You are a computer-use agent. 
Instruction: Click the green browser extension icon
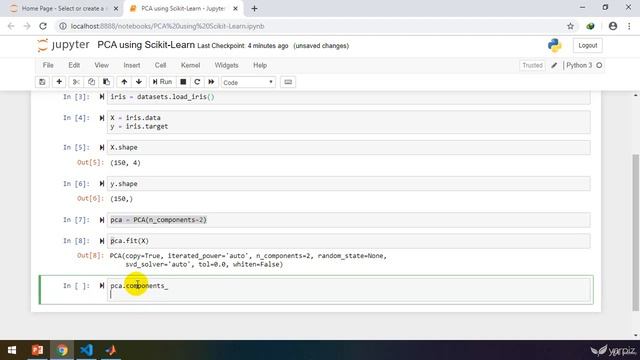590,26
